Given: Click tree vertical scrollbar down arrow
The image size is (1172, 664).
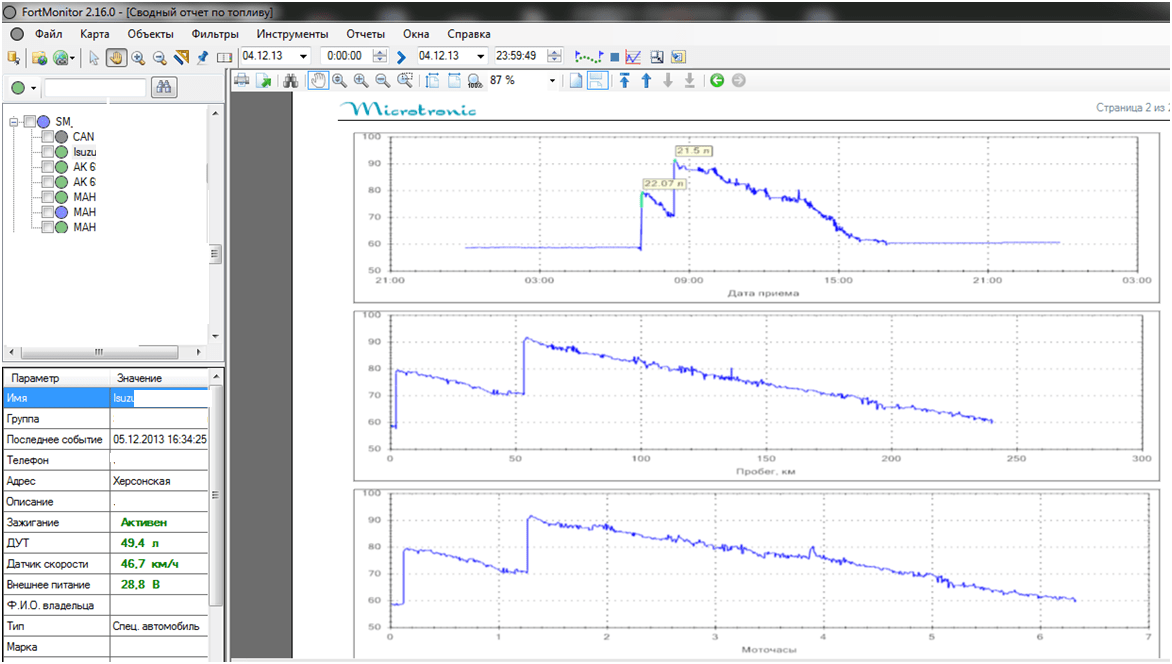Looking at the screenshot, I should tap(215, 336).
